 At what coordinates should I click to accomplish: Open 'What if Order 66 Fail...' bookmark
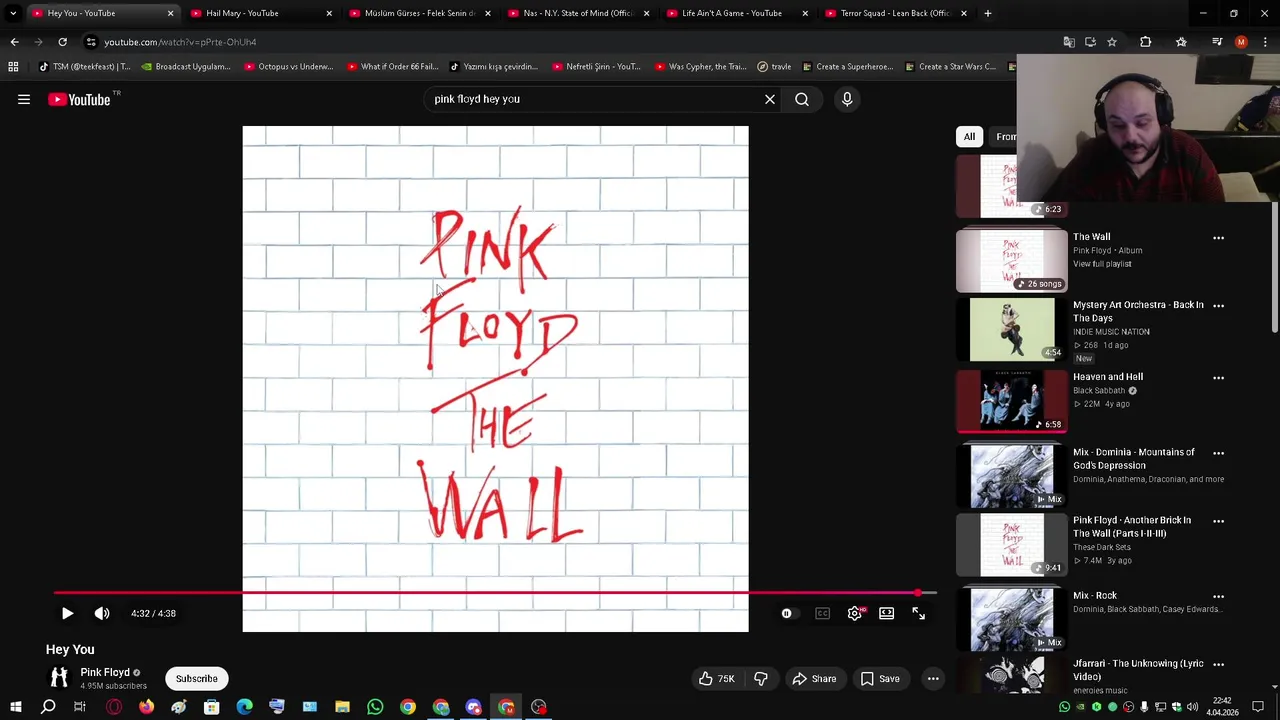pyautogui.click(x=392, y=66)
